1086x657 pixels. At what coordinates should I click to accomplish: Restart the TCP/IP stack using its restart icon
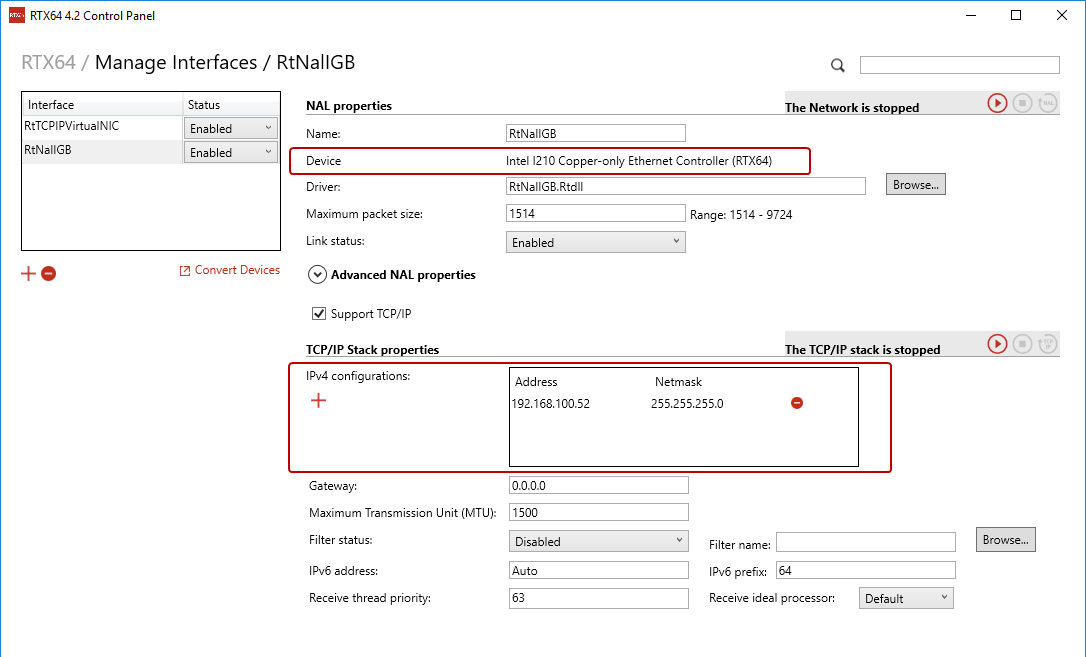click(1047, 344)
